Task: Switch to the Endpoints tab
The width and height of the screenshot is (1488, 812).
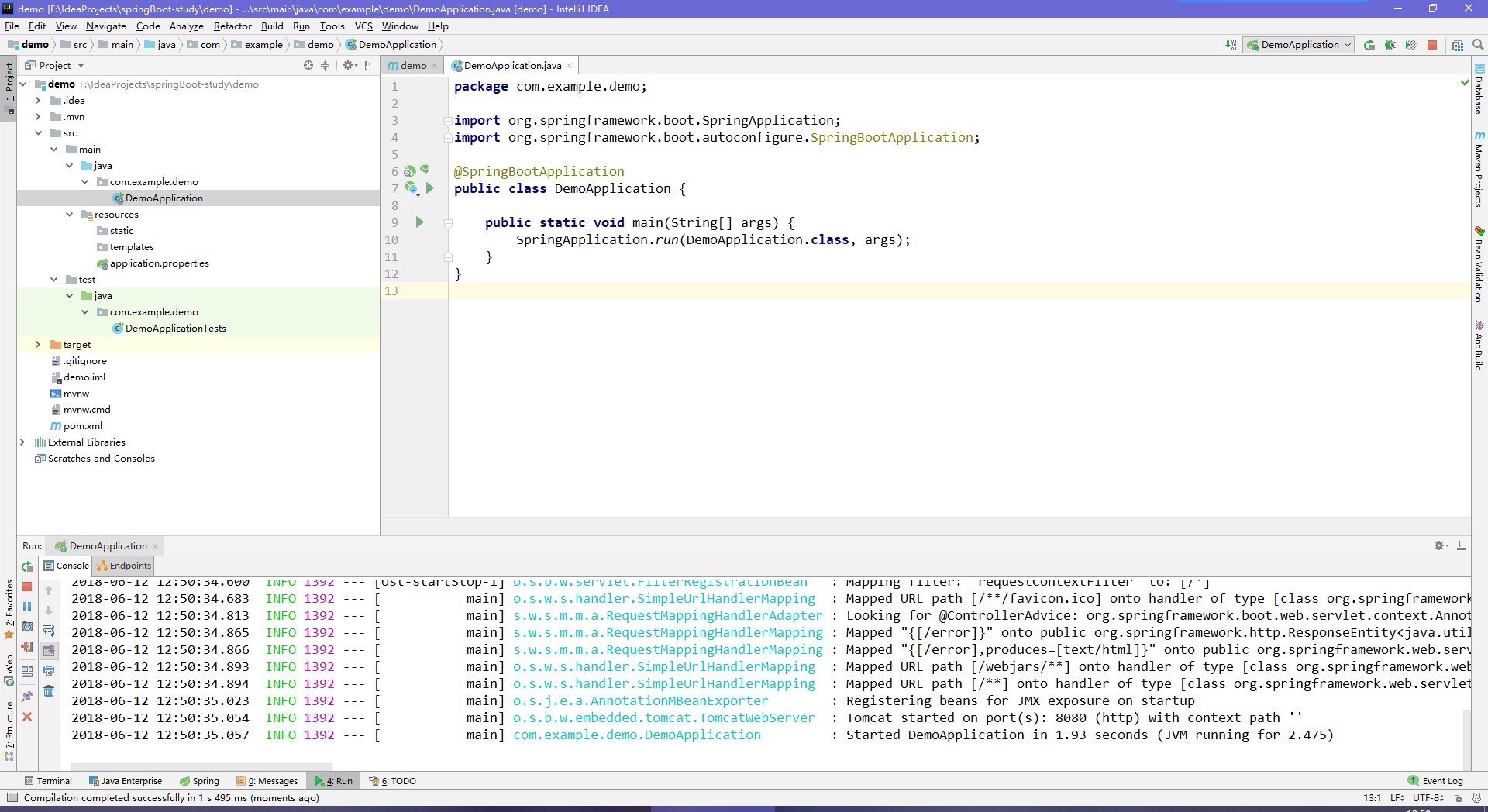Action: [124, 566]
